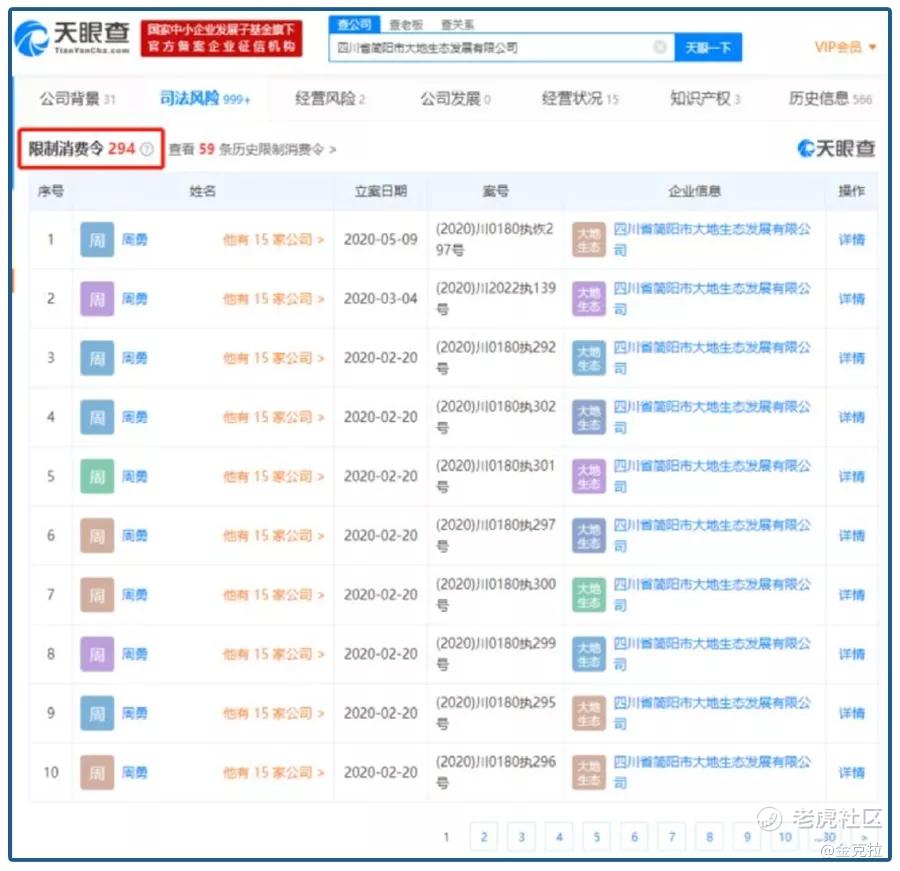Click the 大地生态 company logo in row 10
The width and height of the screenshot is (900, 871).
click(589, 772)
